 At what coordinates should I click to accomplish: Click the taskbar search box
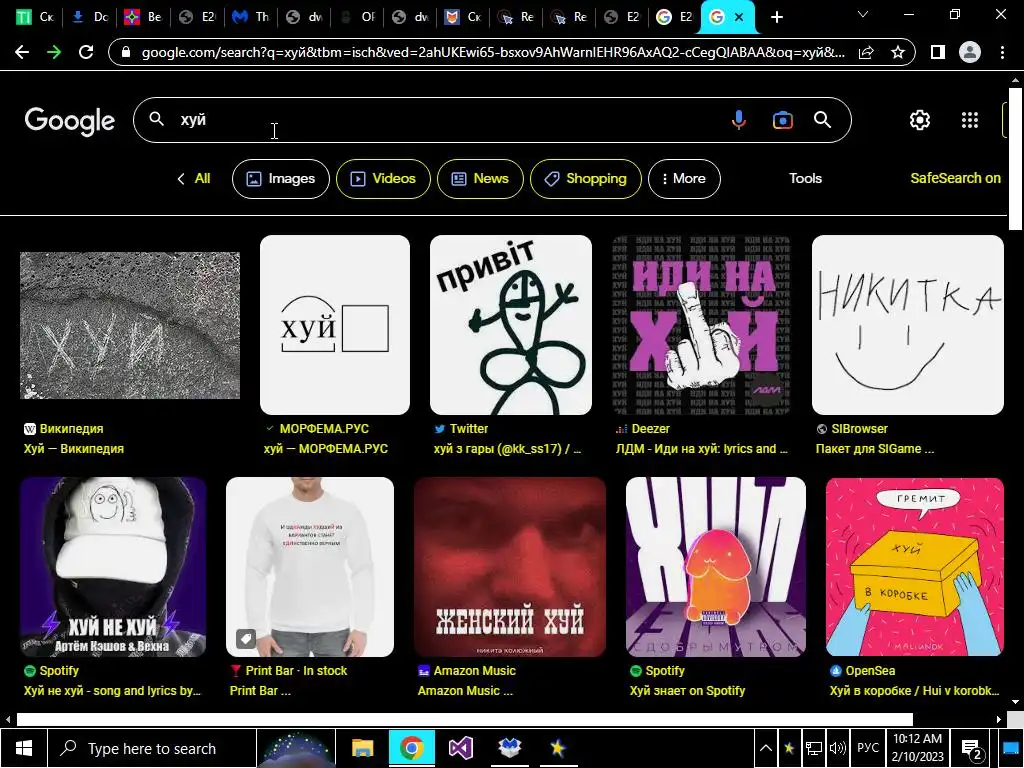[152, 748]
